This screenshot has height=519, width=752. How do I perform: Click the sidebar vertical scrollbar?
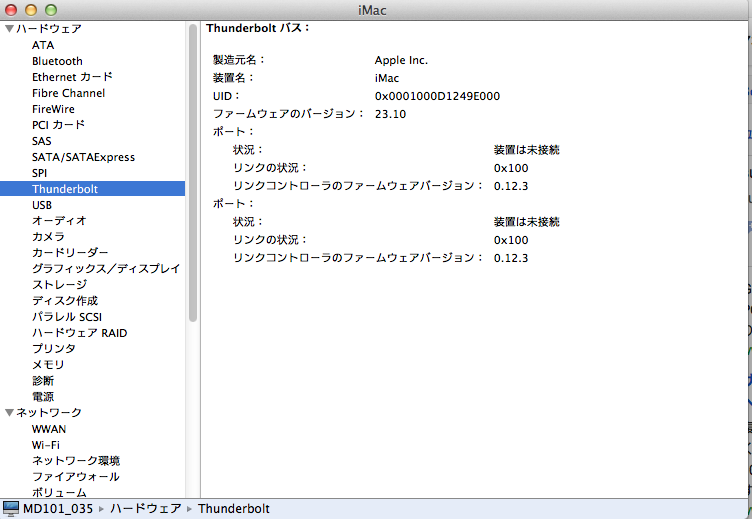point(193,170)
